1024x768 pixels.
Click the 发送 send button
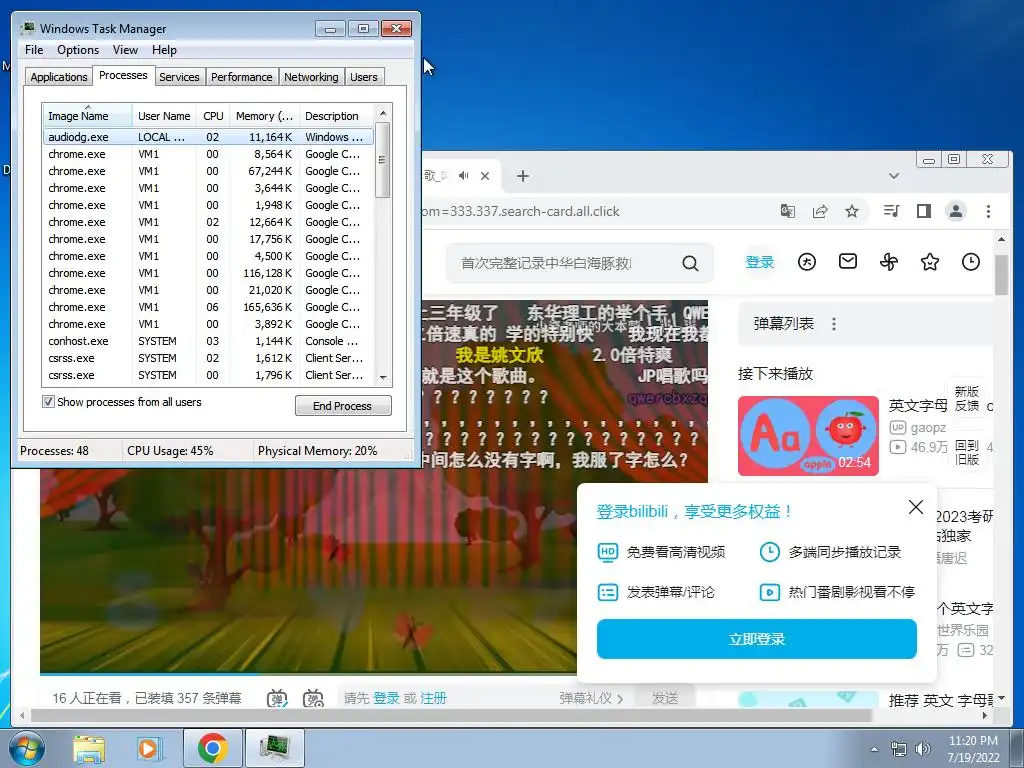[x=665, y=698]
